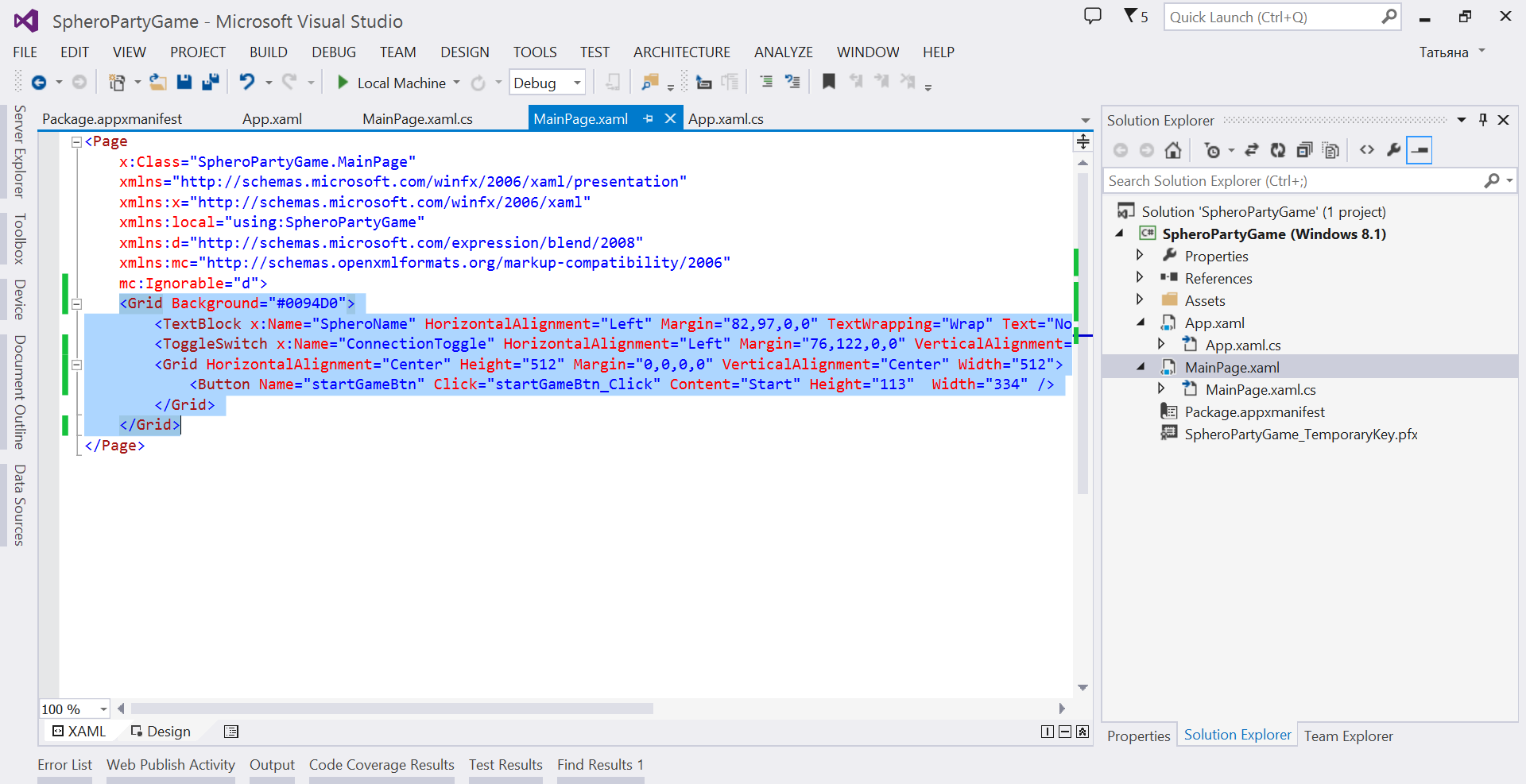Open the TOOLS menu
1526x784 pixels.
[535, 52]
